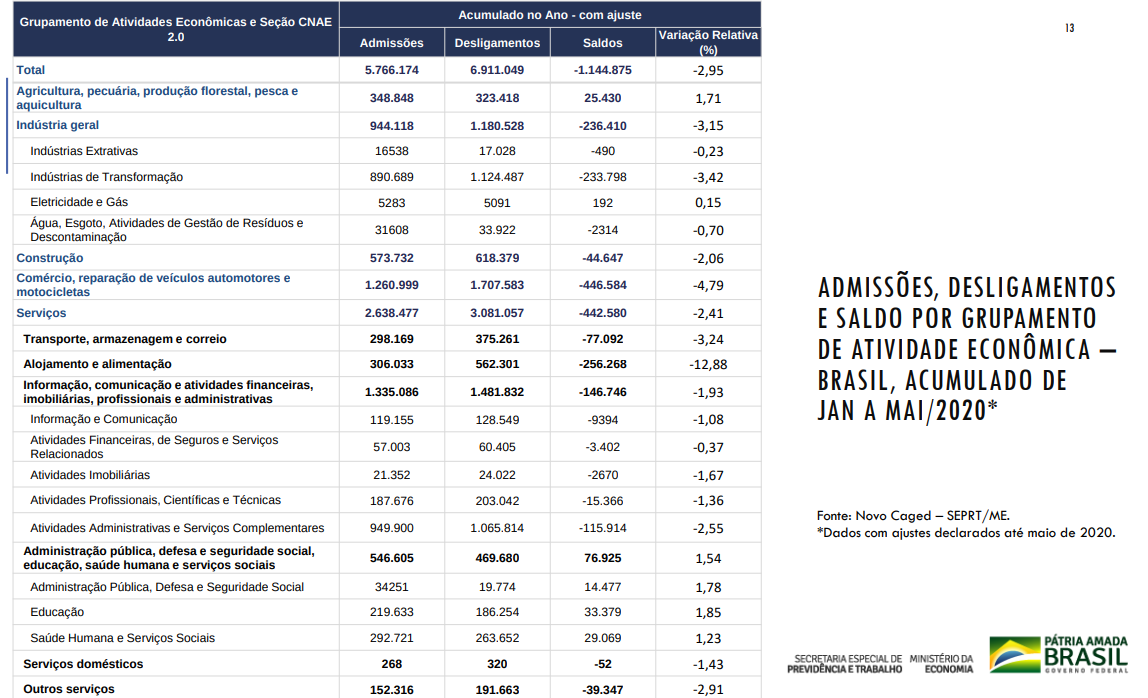
Task: Select the Desligamentos column header
Action: click(497, 43)
